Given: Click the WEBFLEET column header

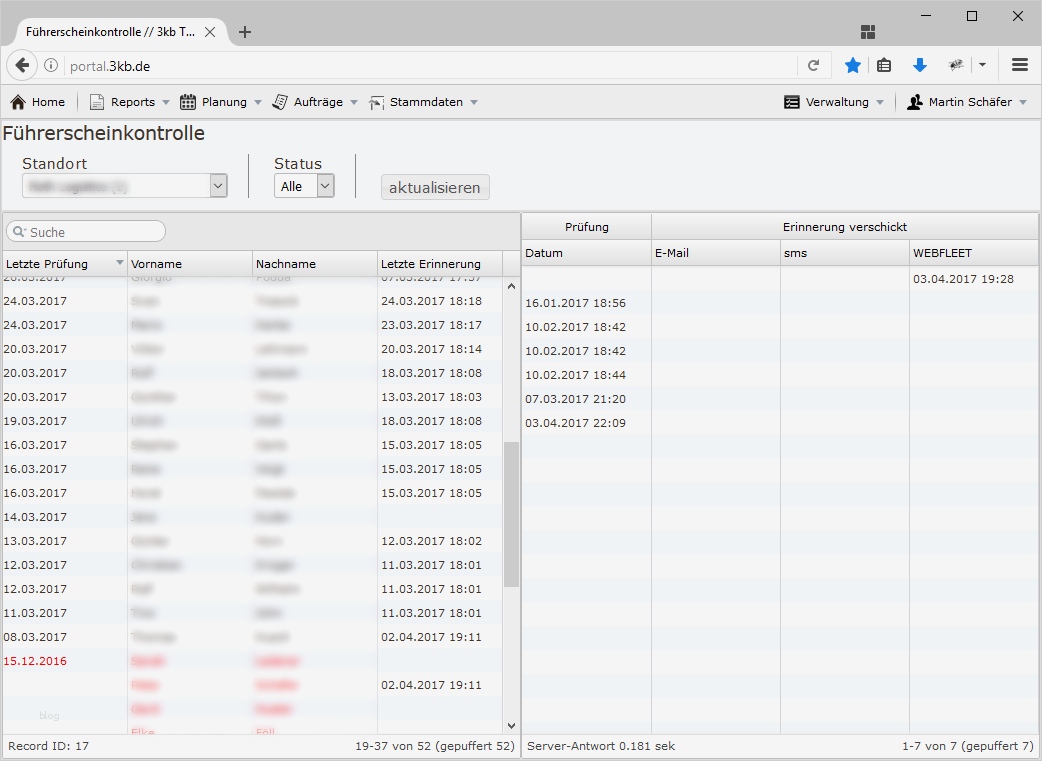Looking at the screenshot, I should coord(974,253).
